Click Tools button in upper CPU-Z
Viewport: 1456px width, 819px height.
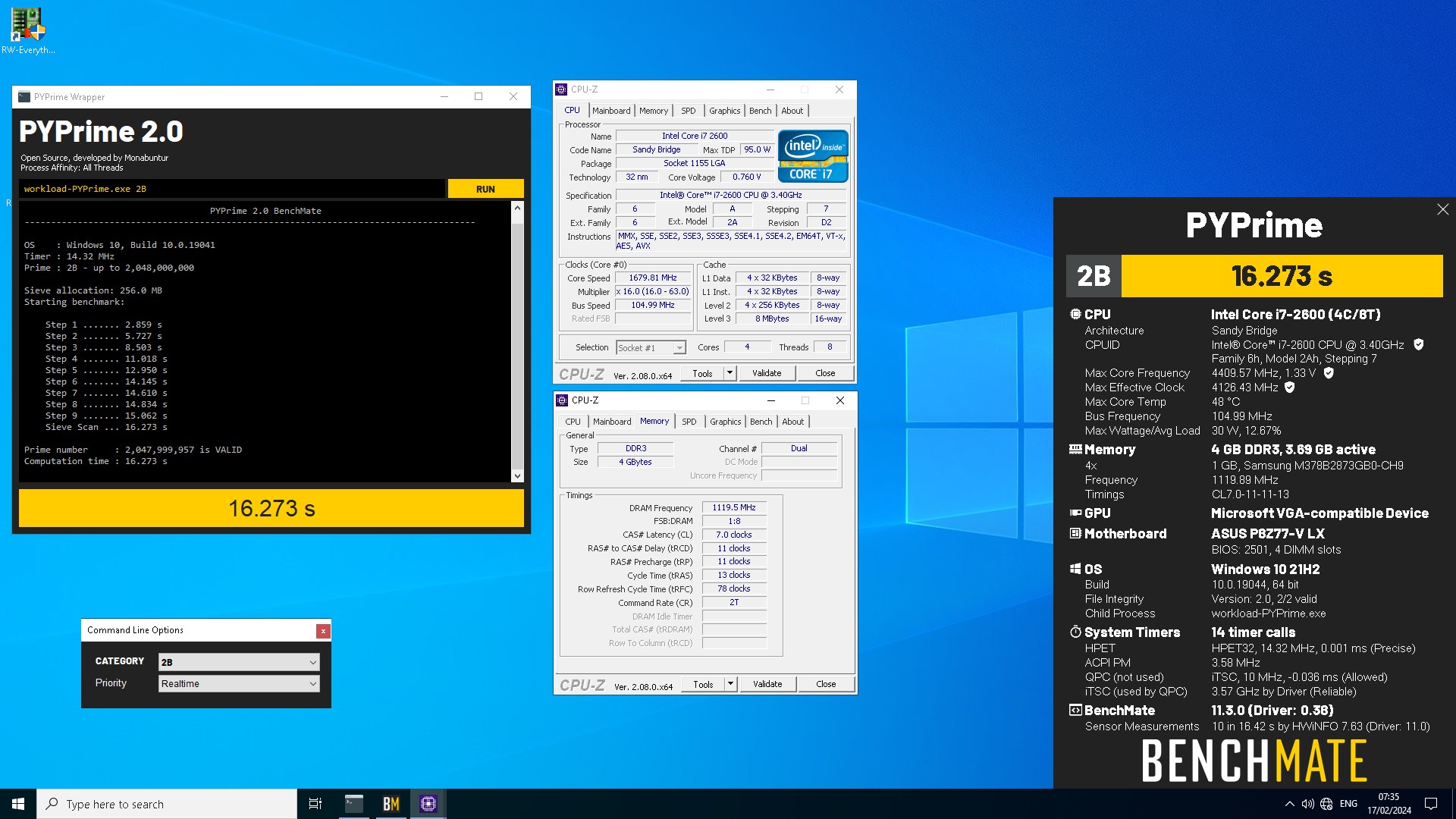click(702, 373)
